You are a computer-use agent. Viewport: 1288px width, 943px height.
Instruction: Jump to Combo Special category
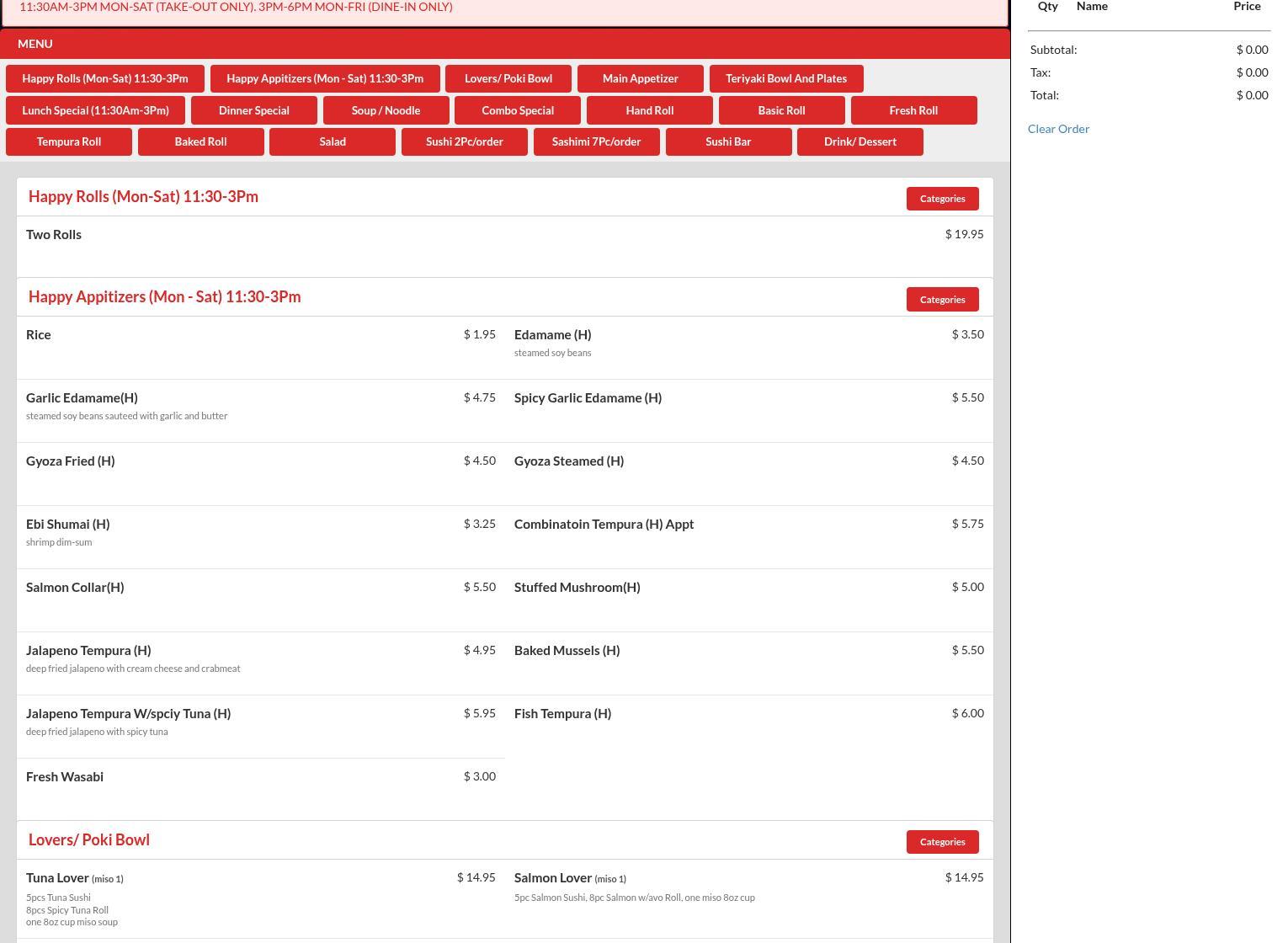(518, 110)
